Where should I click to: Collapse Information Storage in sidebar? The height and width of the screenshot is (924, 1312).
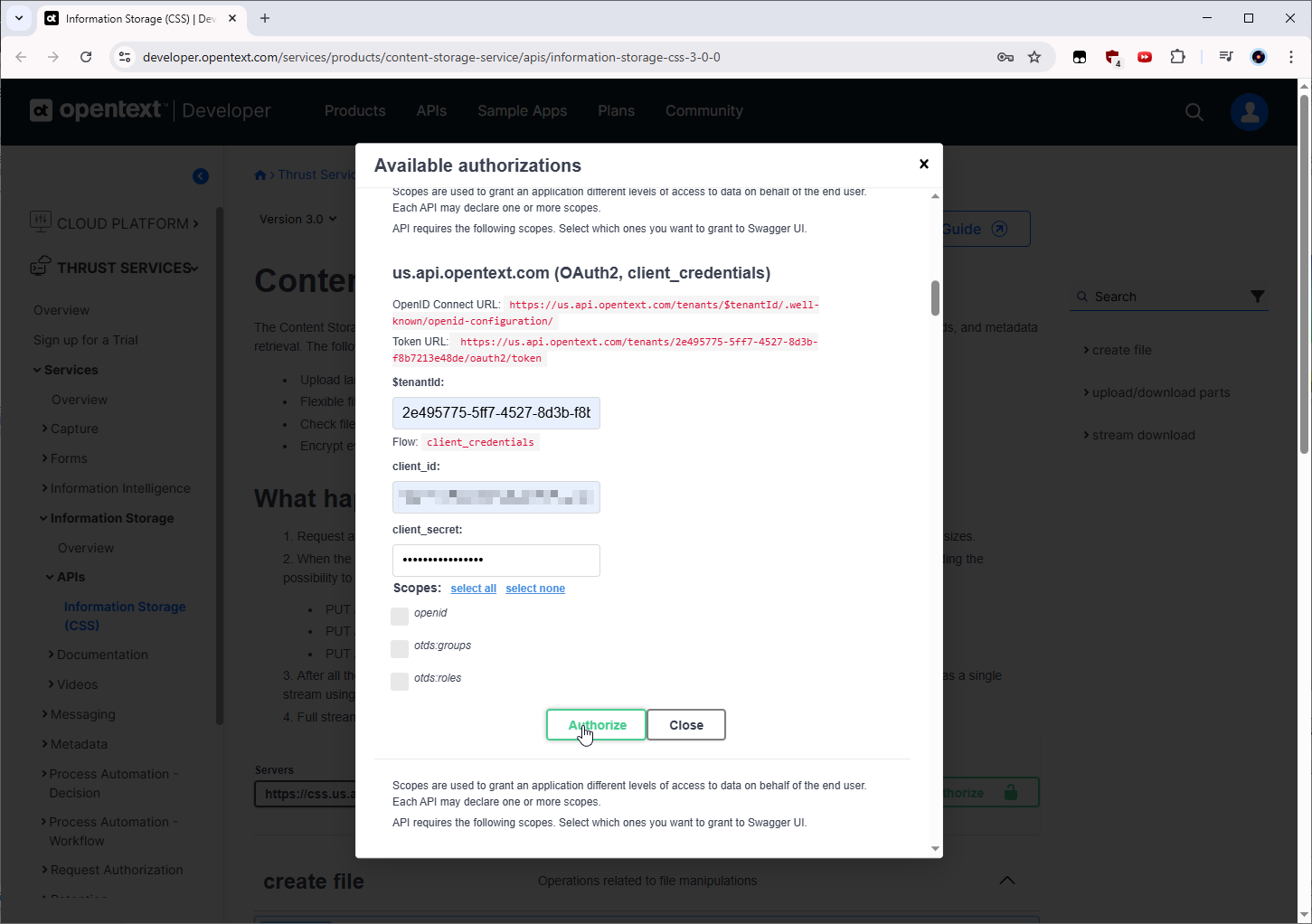107,518
